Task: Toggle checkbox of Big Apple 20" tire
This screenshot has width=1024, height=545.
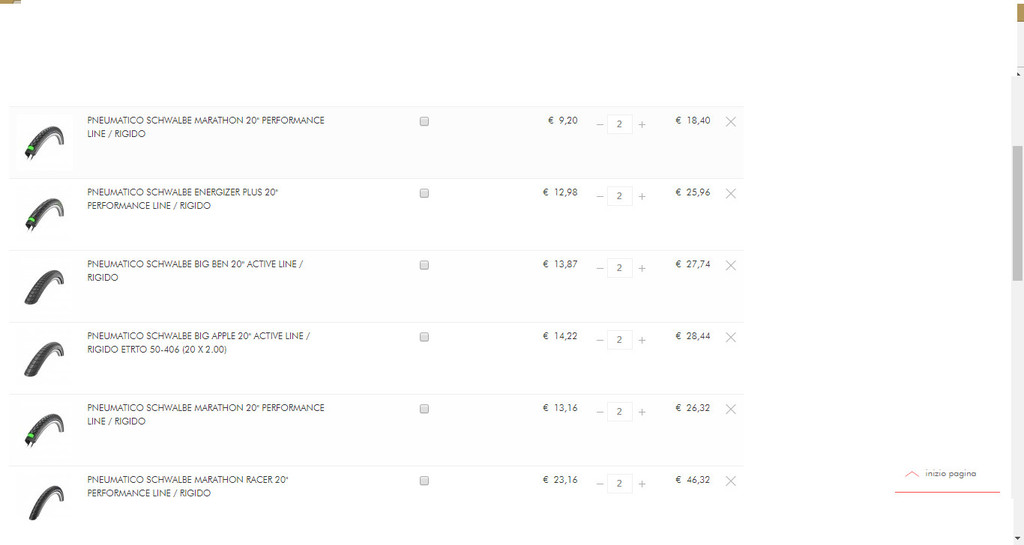Action: tap(424, 337)
